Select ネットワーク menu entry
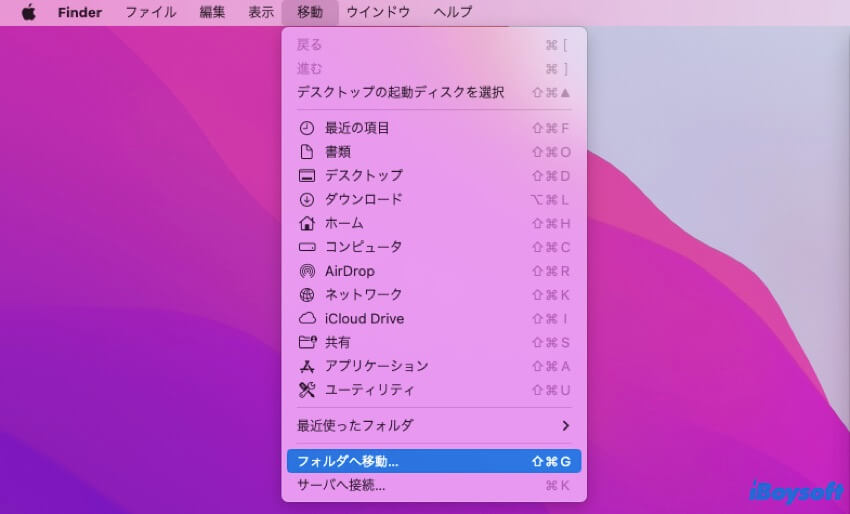The height and width of the screenshot is (514, 850). pos(434,294)
